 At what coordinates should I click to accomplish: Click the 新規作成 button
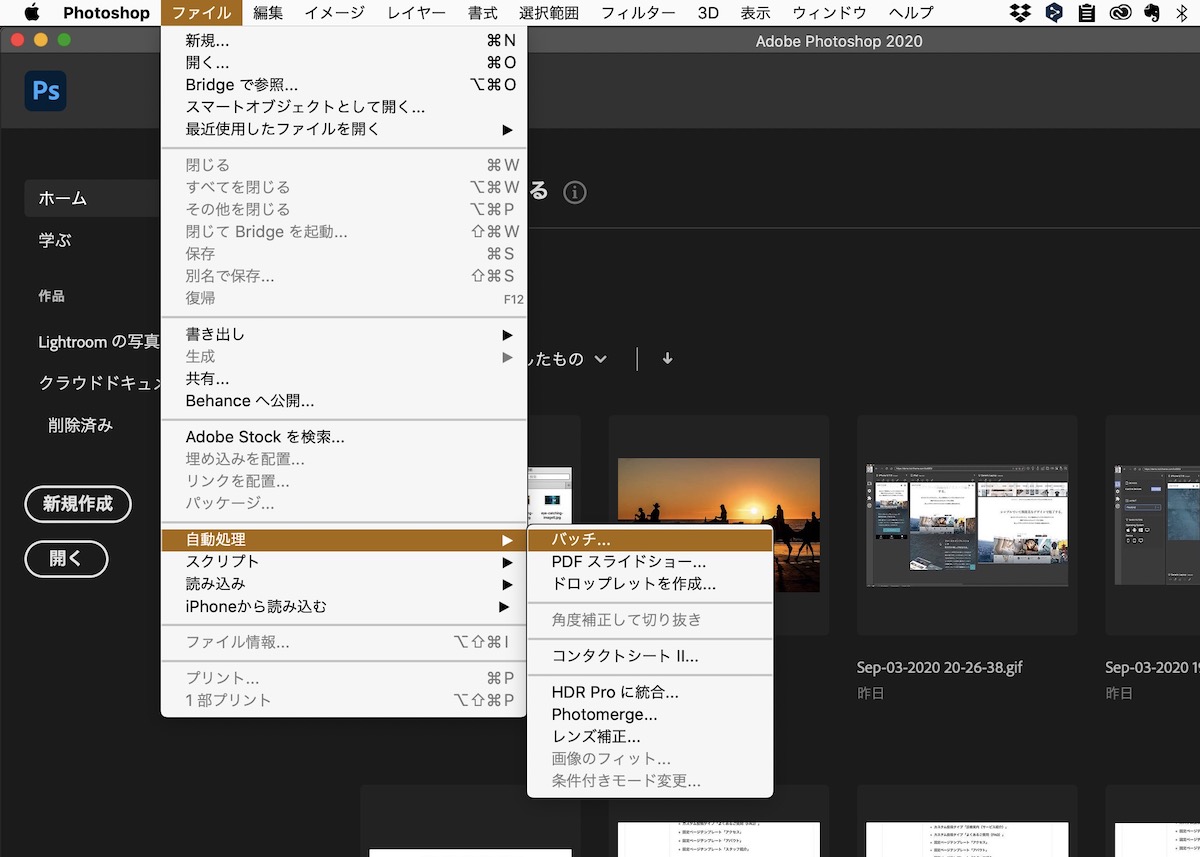[x=78, y=504]
